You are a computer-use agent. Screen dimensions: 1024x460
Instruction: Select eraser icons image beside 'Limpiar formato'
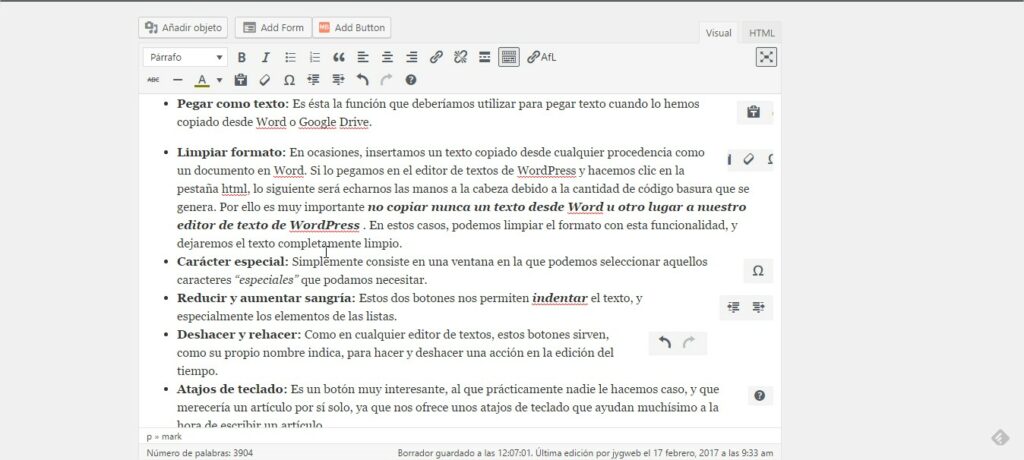751,159
